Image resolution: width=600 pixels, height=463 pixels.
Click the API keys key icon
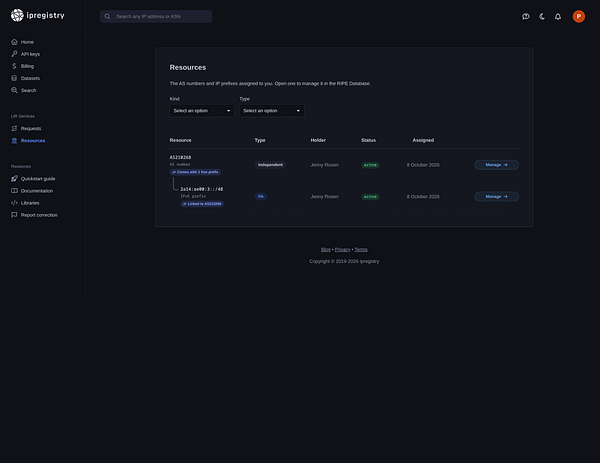14,54
